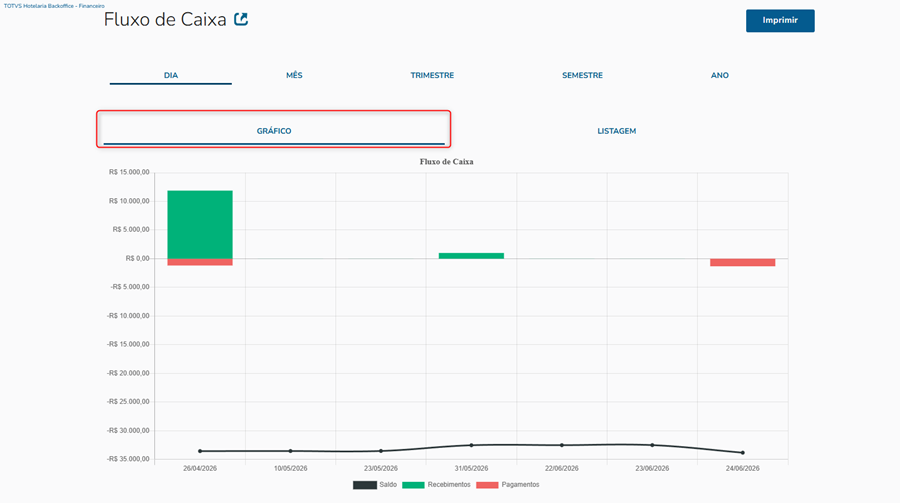Click the y-axis label R$ 0,00

coord(138,258)
